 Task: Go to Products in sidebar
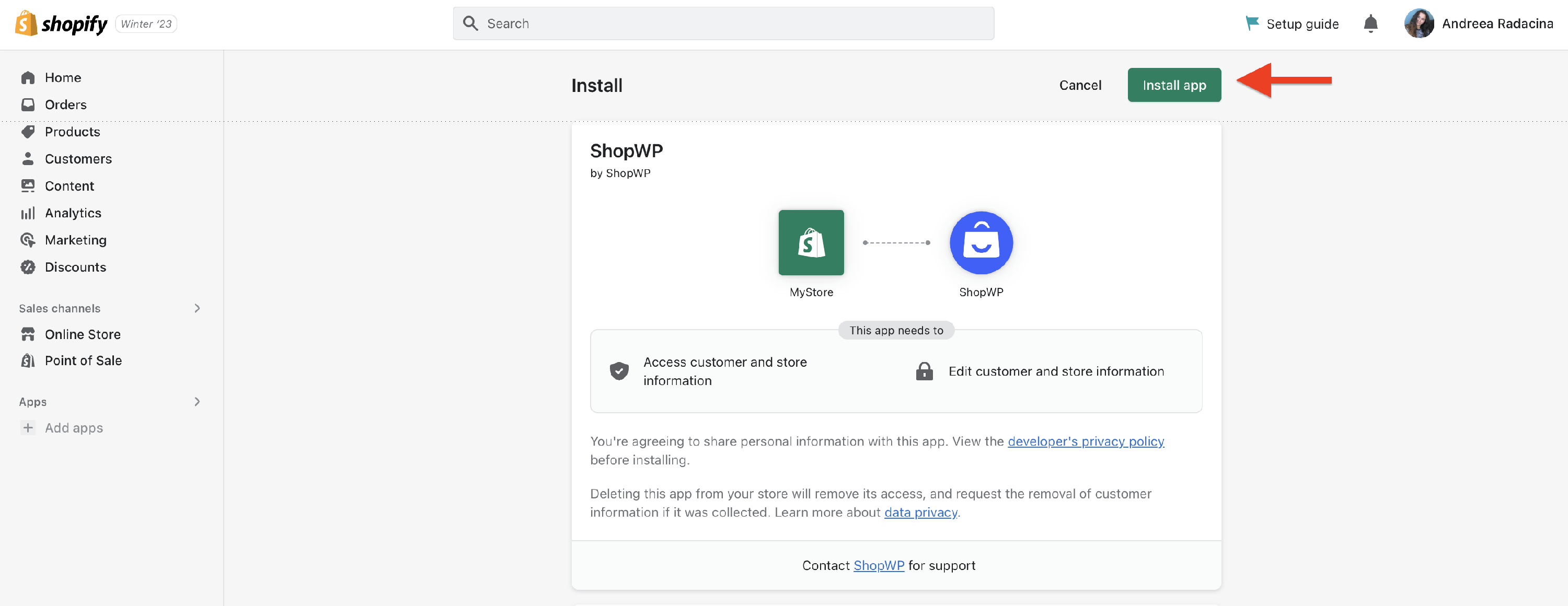pyautogui.click(x=72, y=132)
